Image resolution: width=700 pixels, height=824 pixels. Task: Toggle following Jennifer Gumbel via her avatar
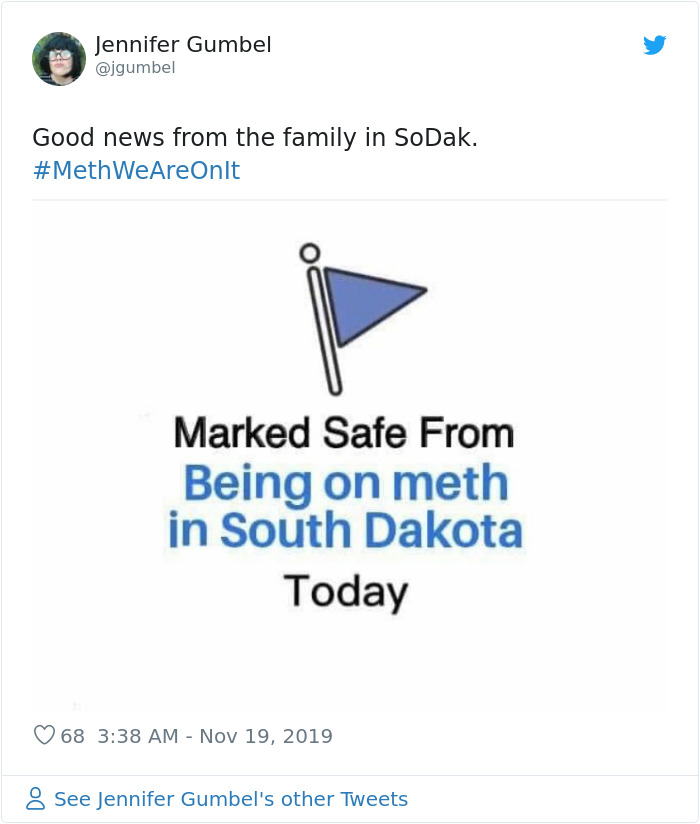click(59, 60)
